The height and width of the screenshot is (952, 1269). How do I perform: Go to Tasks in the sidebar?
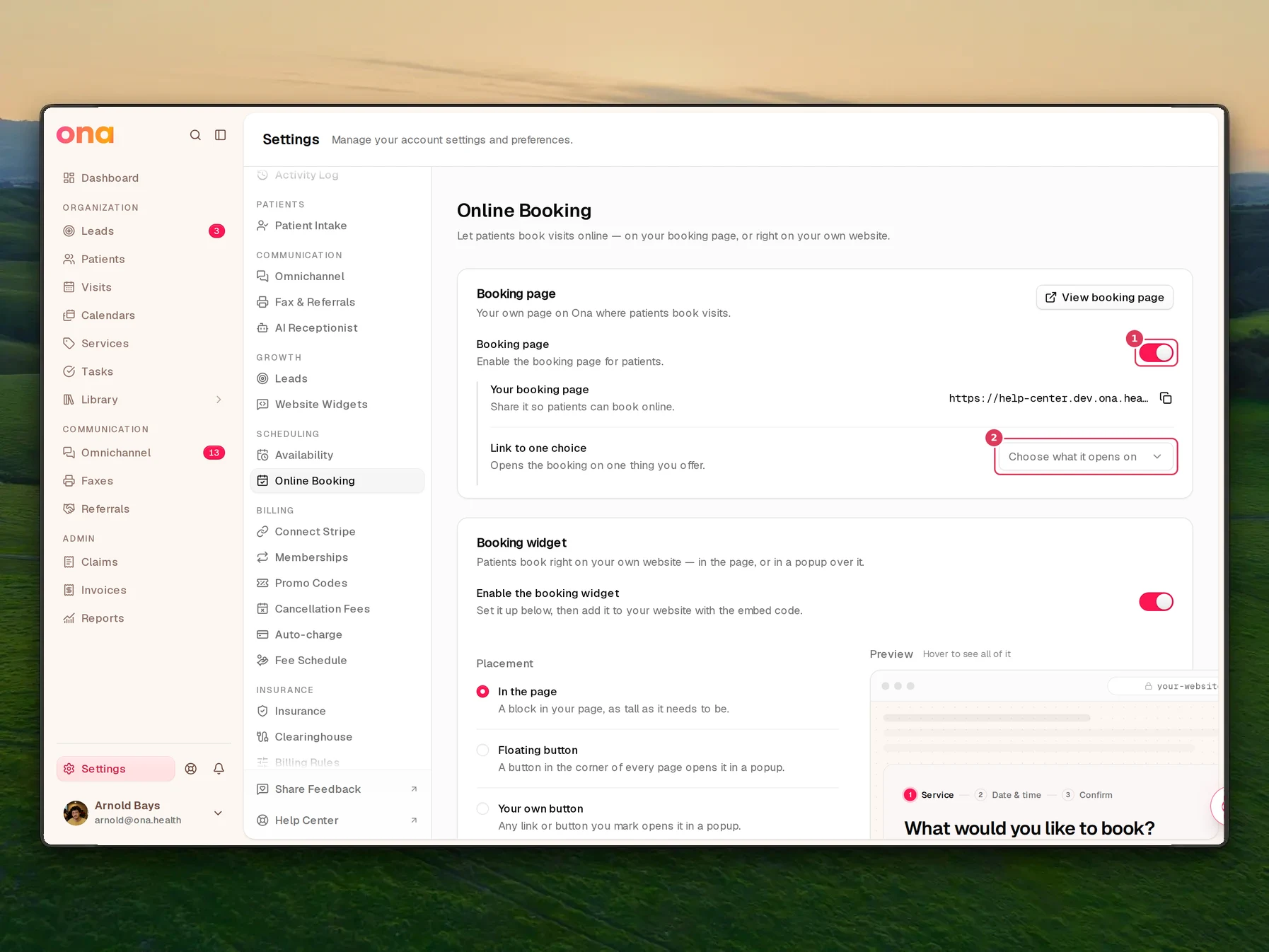[144, 372]
